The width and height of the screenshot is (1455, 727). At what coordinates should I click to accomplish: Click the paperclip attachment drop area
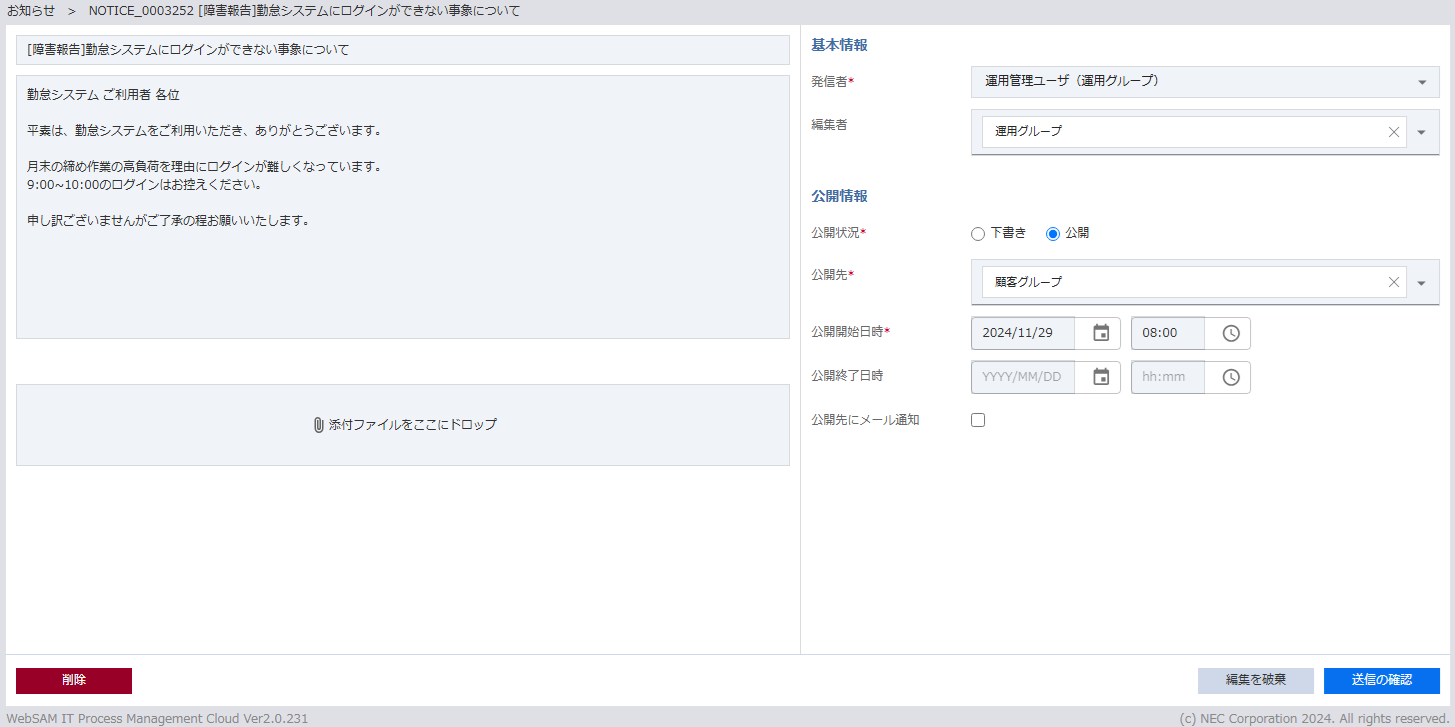(x=403, y=425)
